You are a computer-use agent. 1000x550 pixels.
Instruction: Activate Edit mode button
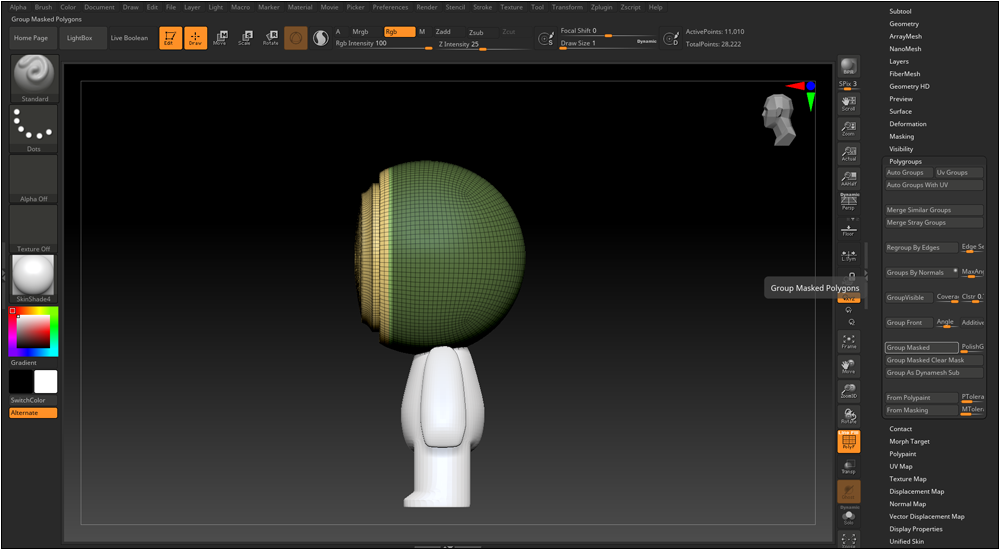[171, 38]
